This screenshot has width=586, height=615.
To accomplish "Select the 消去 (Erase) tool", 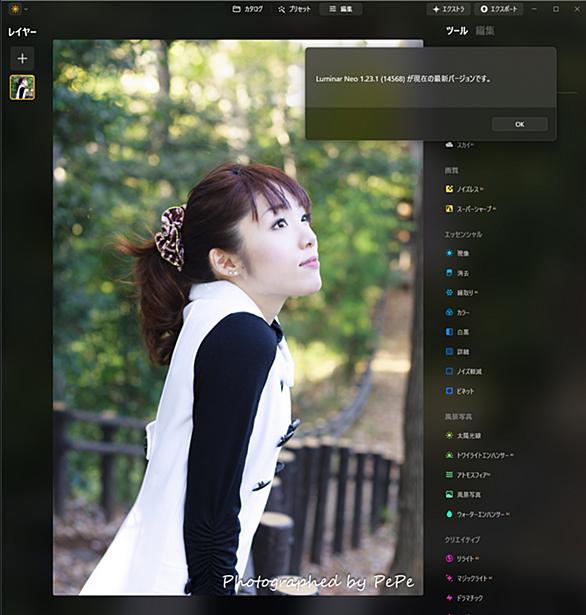I will [457, 273].
